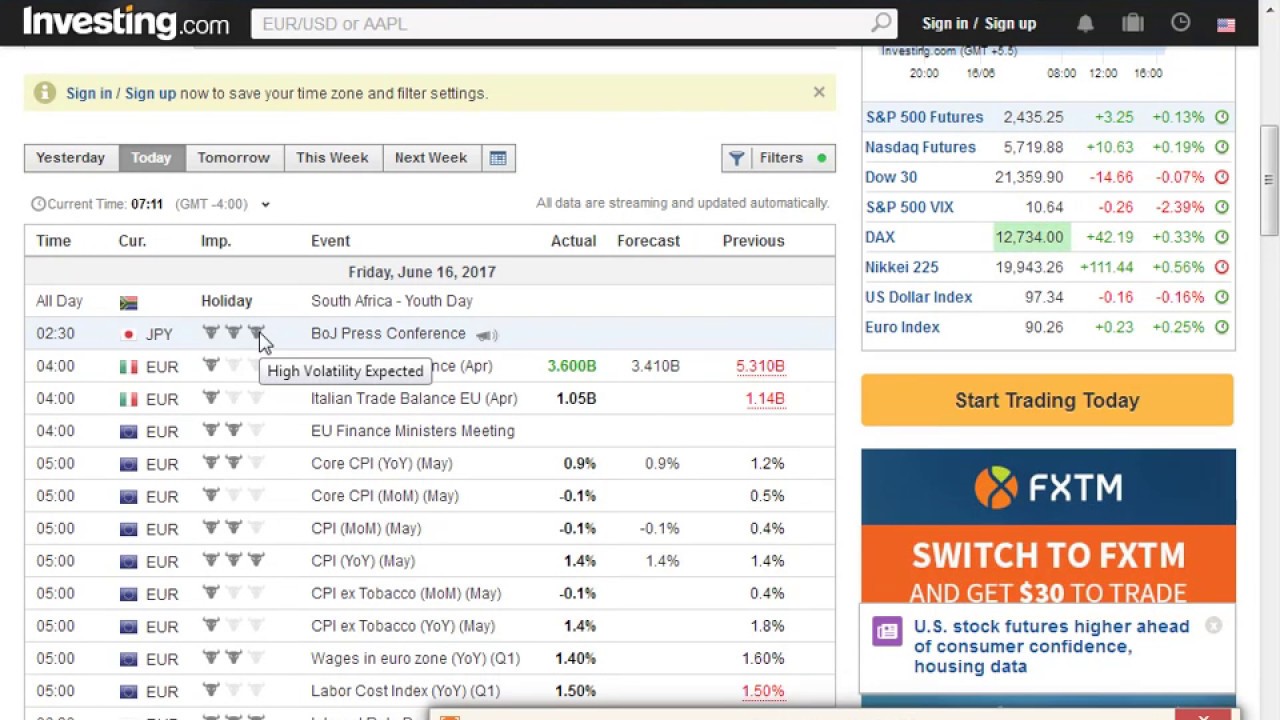Viewport: 1280px width, 720px height.
Task: Click Sign in in the top header
Action: pos(945,23)
